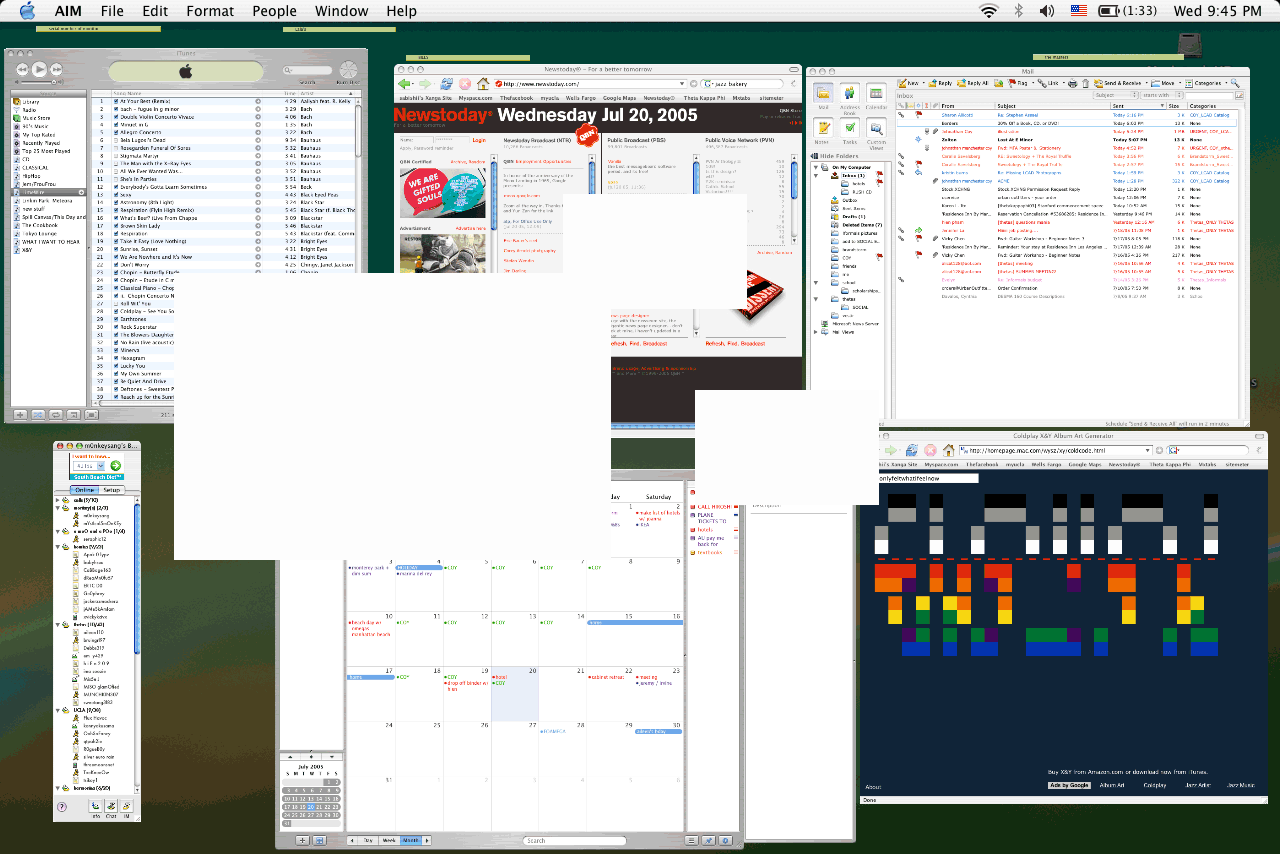
Task: Play the current track in iTunes
Action: (39, 69)
